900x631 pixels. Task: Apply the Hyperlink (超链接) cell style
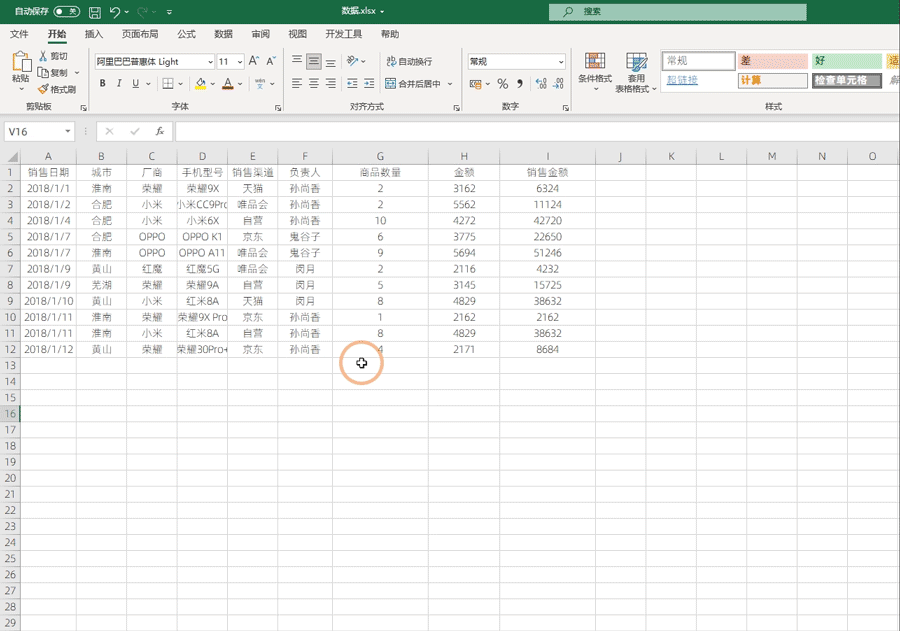[699, 80]
